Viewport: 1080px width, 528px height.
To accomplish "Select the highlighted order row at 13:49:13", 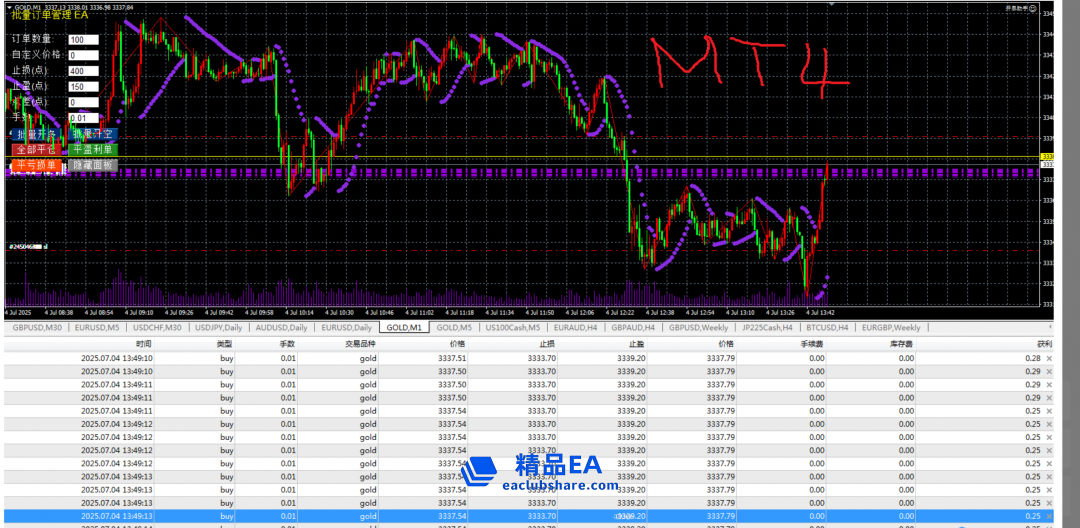I will point(500,515).
